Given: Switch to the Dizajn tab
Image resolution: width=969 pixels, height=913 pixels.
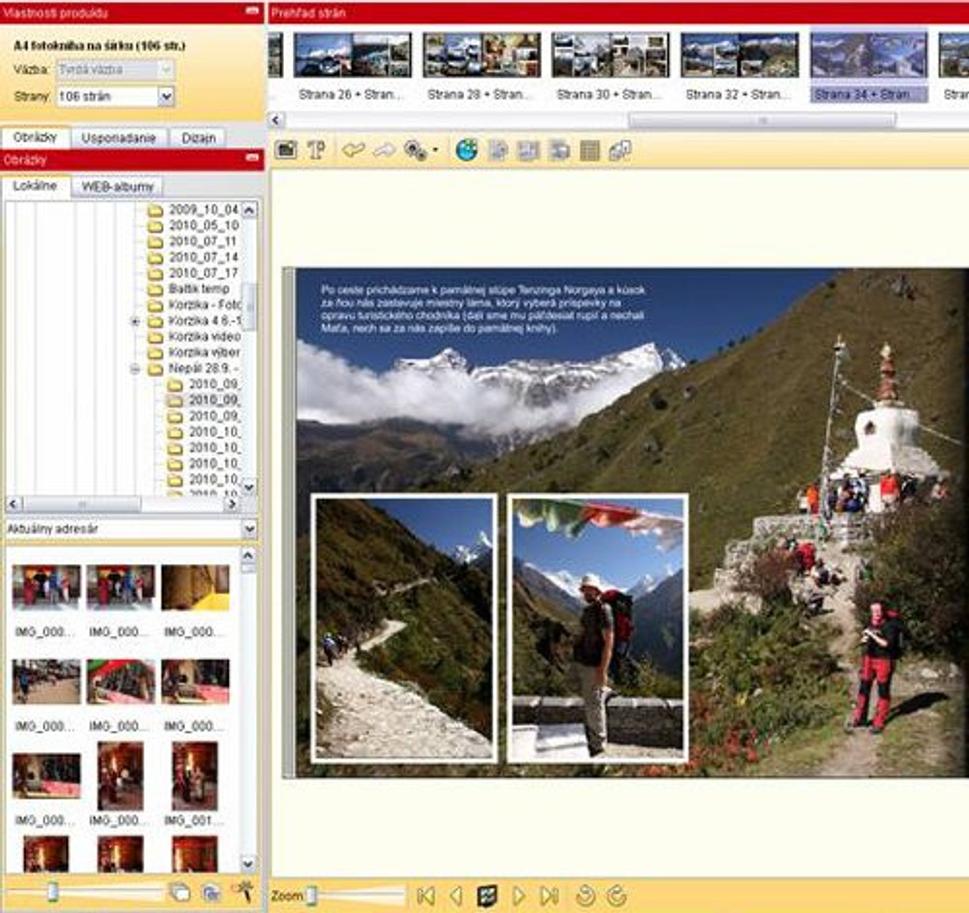Looking at the screenshot, I should 198,138.
